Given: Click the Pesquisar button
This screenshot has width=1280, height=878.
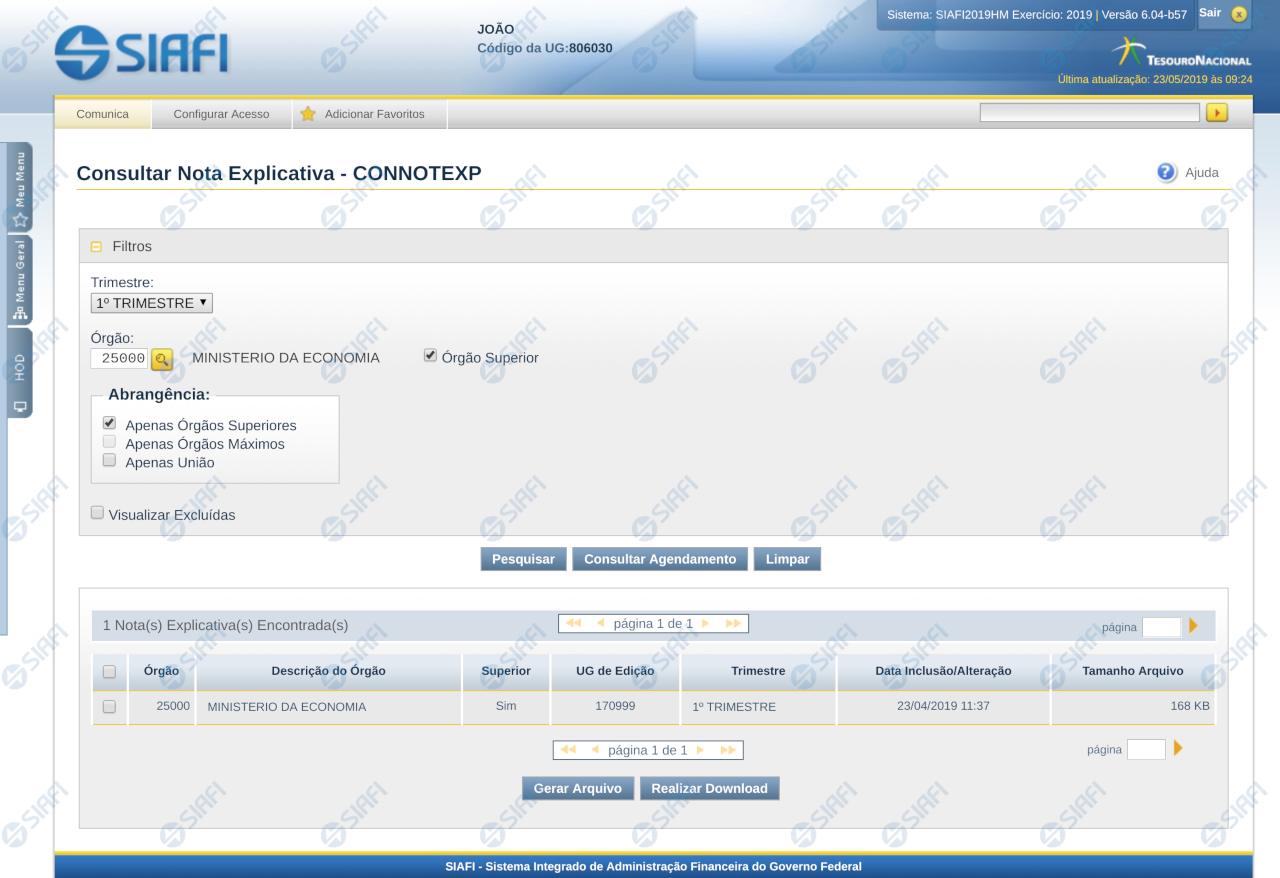Looking at the screenshot, I should coord(523,559).
